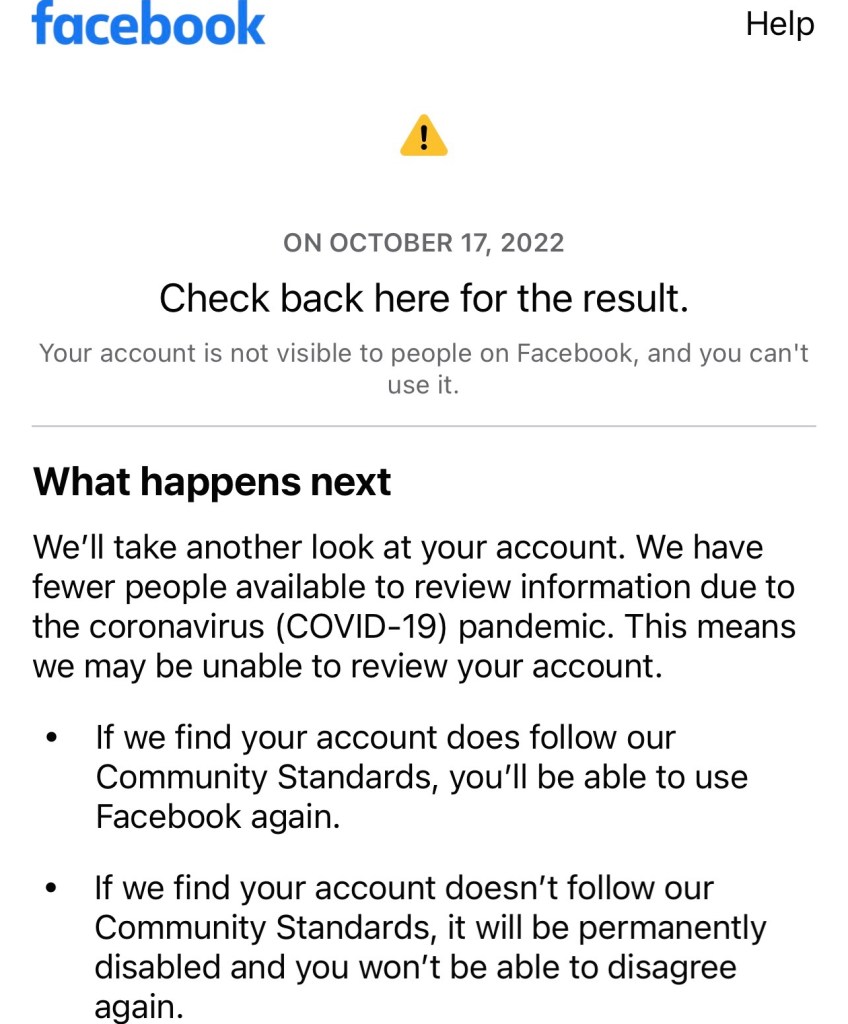Click the 'permanently' word in the second bullet
The image size is (848, 1024).
[x=672, y=928]
